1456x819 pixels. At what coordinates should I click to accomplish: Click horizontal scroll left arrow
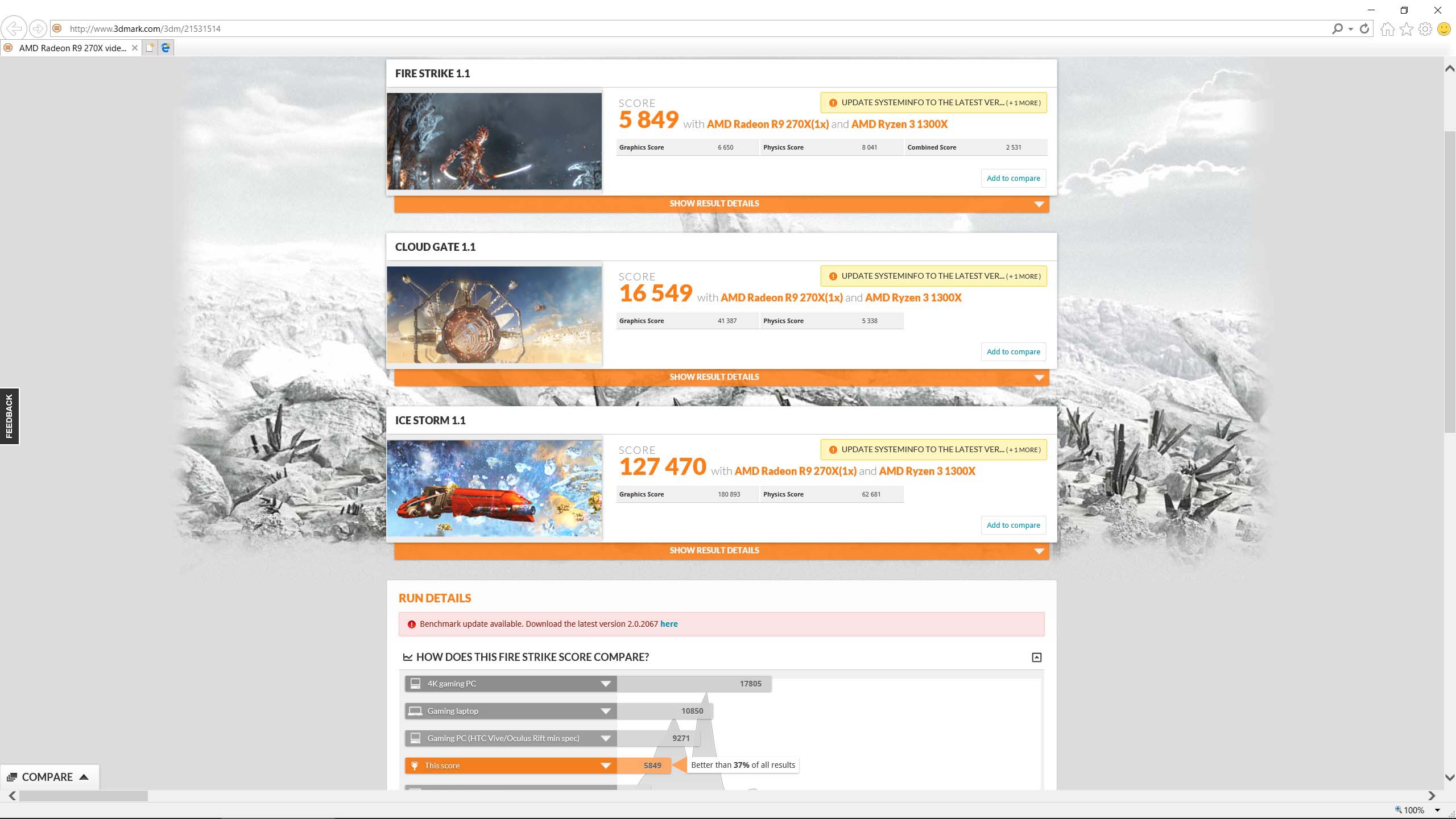tap(12, 796)
